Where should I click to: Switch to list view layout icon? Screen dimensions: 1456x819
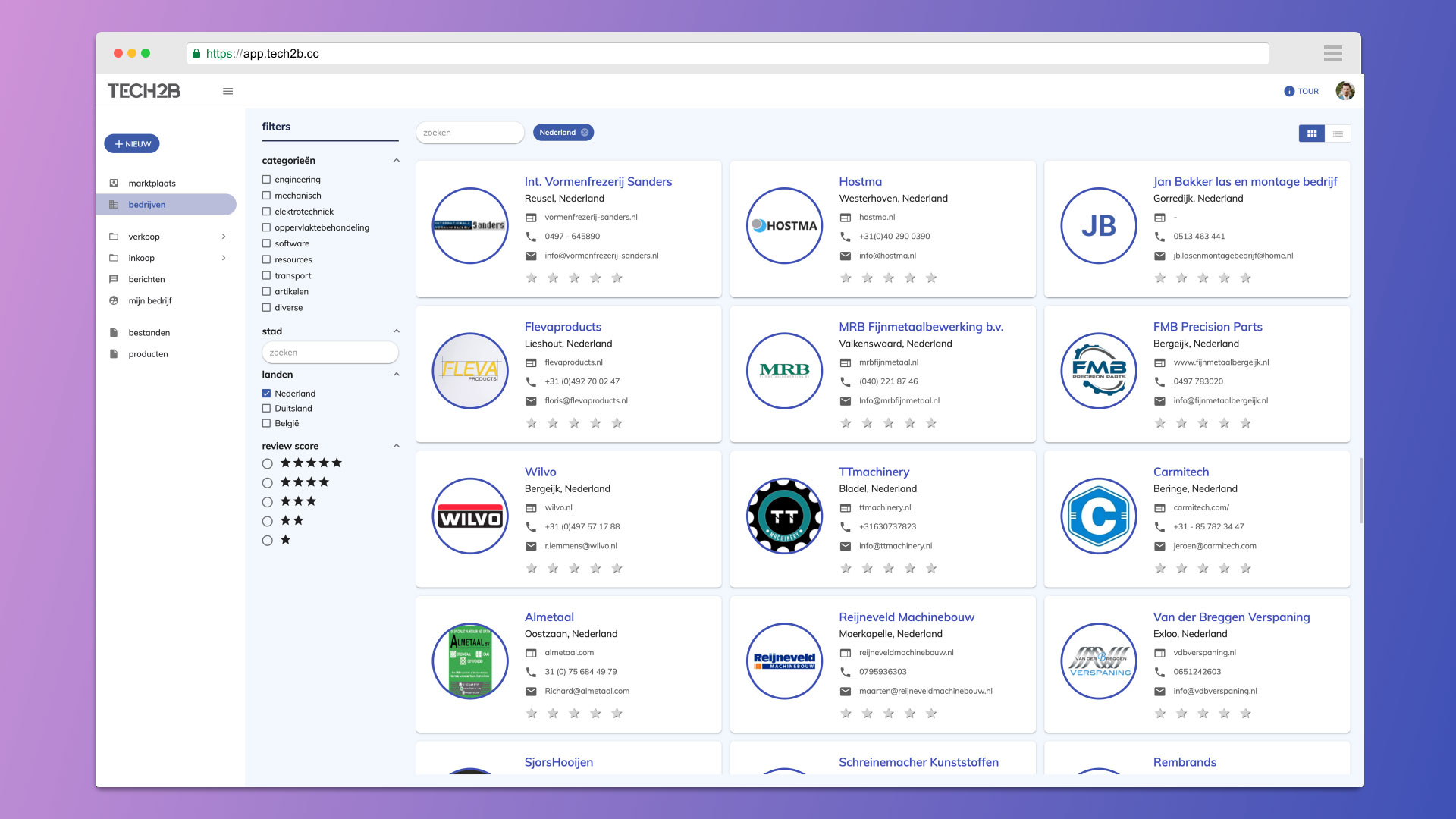pos(1338,133)
